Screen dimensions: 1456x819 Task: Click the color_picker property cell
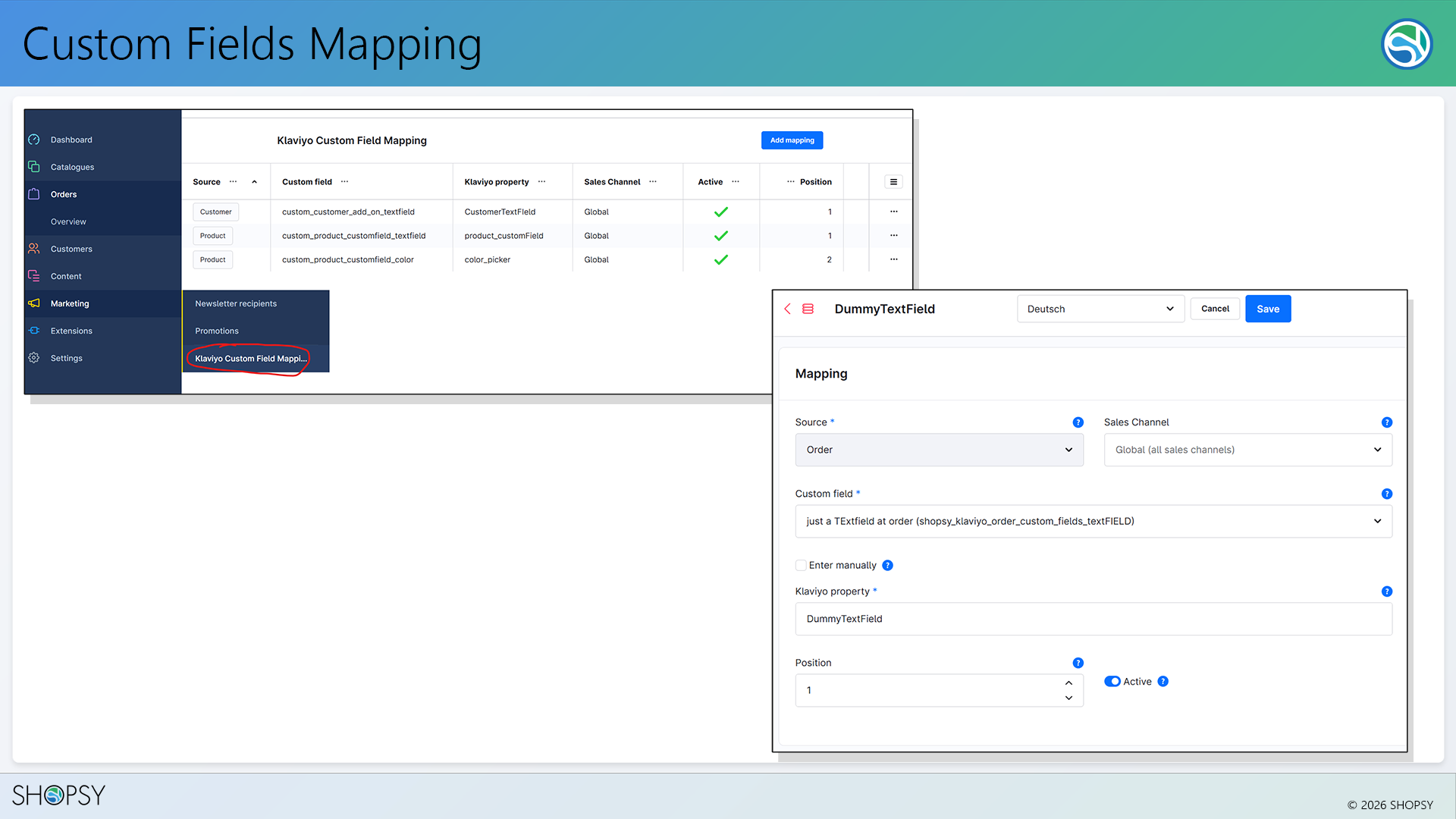tap(487, 259)
